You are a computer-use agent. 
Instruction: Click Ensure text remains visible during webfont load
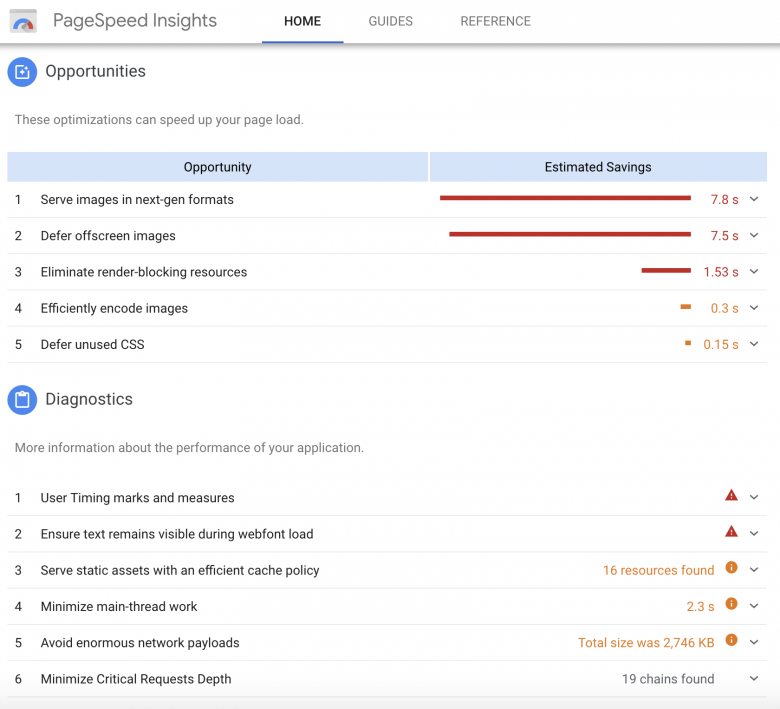tap(177, 534)
